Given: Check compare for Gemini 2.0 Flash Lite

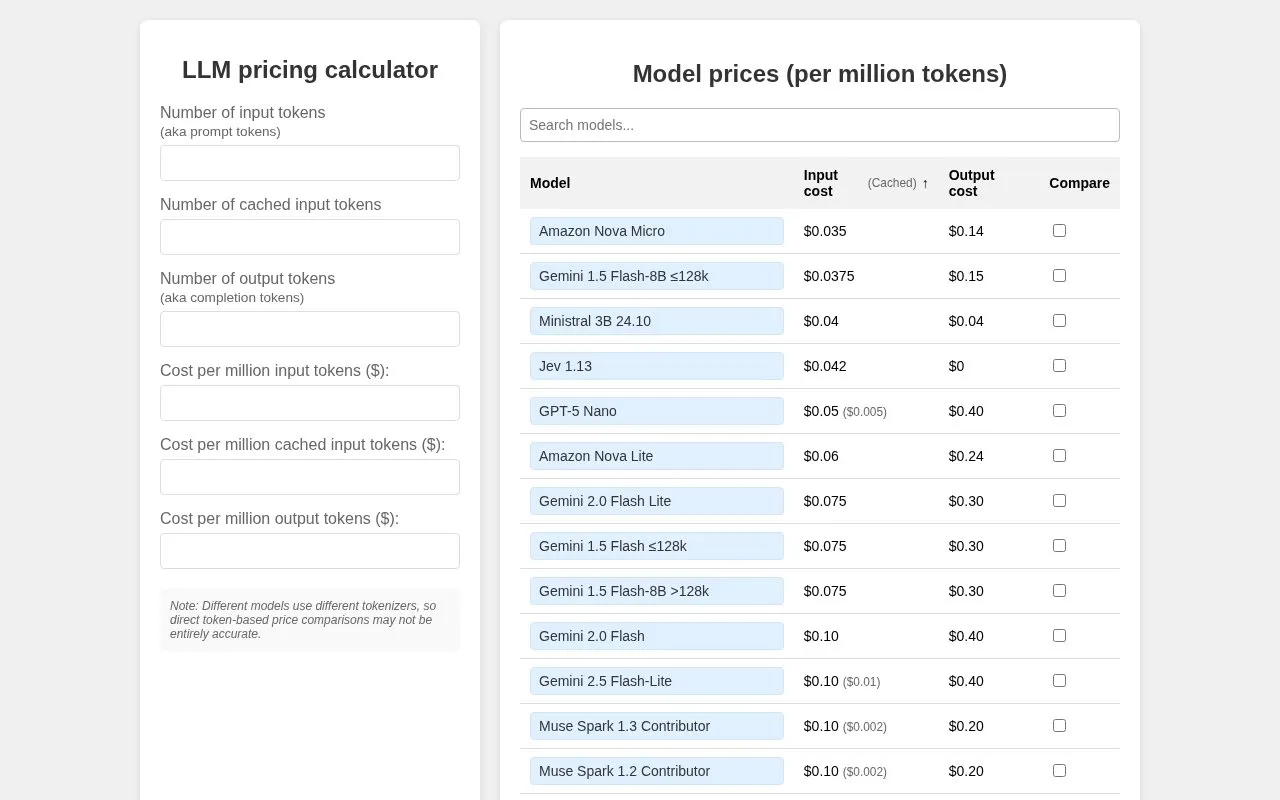Looking at the screenshot, I should tap(1059, 501).
